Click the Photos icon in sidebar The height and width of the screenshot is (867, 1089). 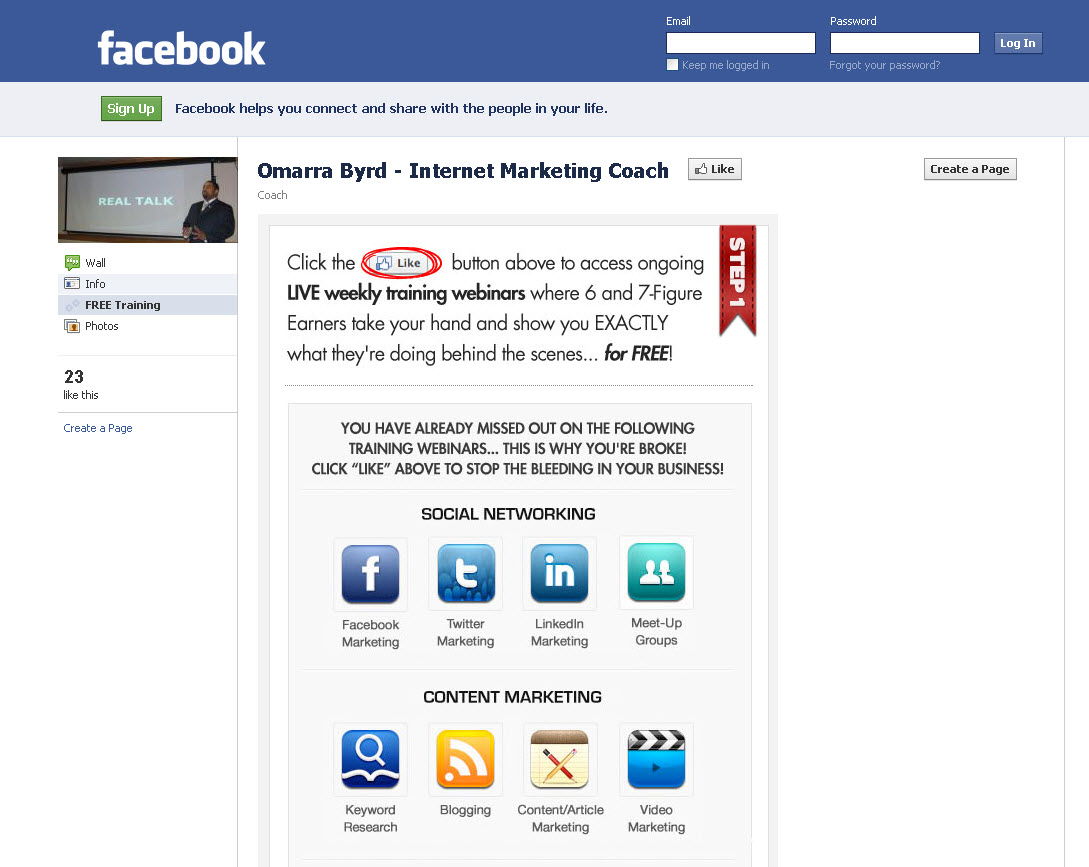(x=72, y=326)
